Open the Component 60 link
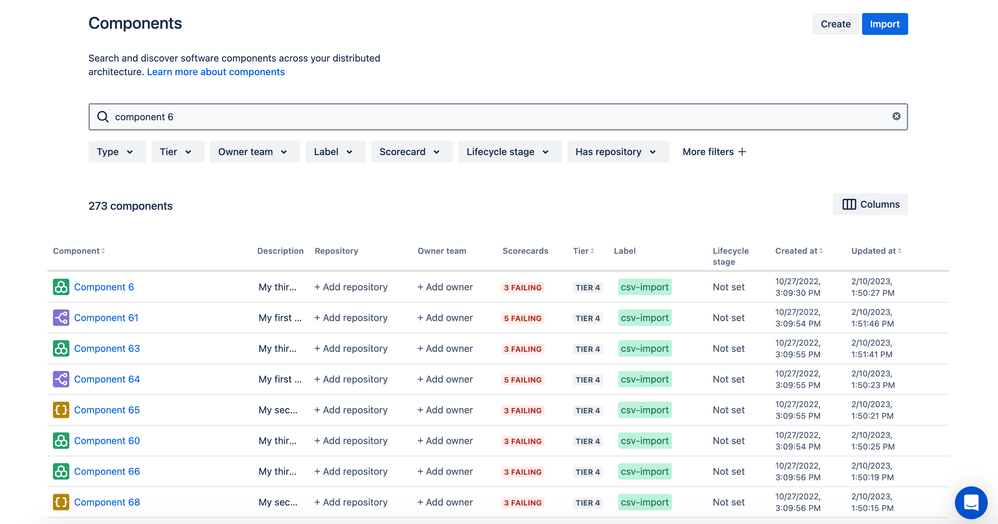This screenshot has height=524, width=998. (x=107, y=441)
